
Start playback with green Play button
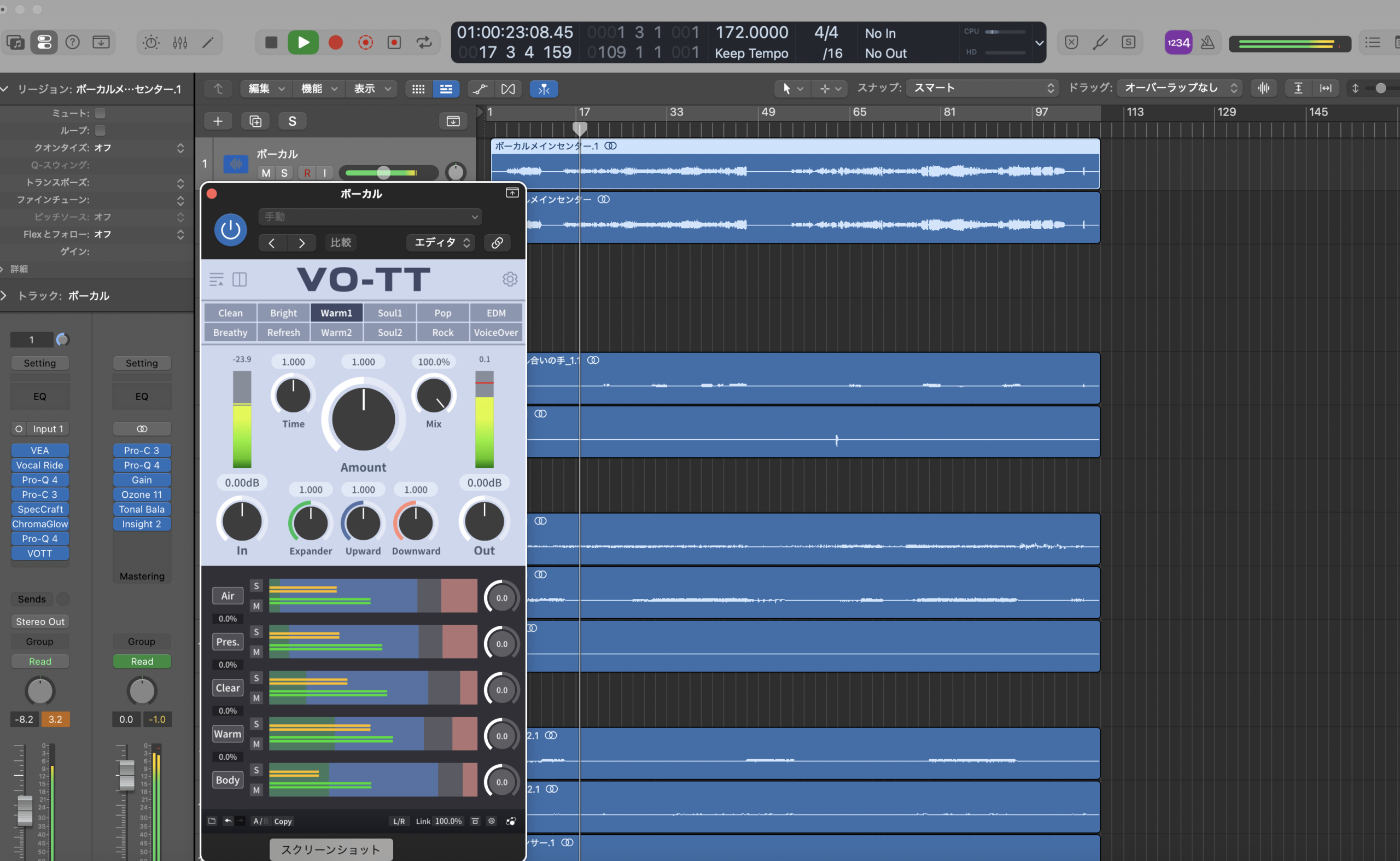(303, 42)
